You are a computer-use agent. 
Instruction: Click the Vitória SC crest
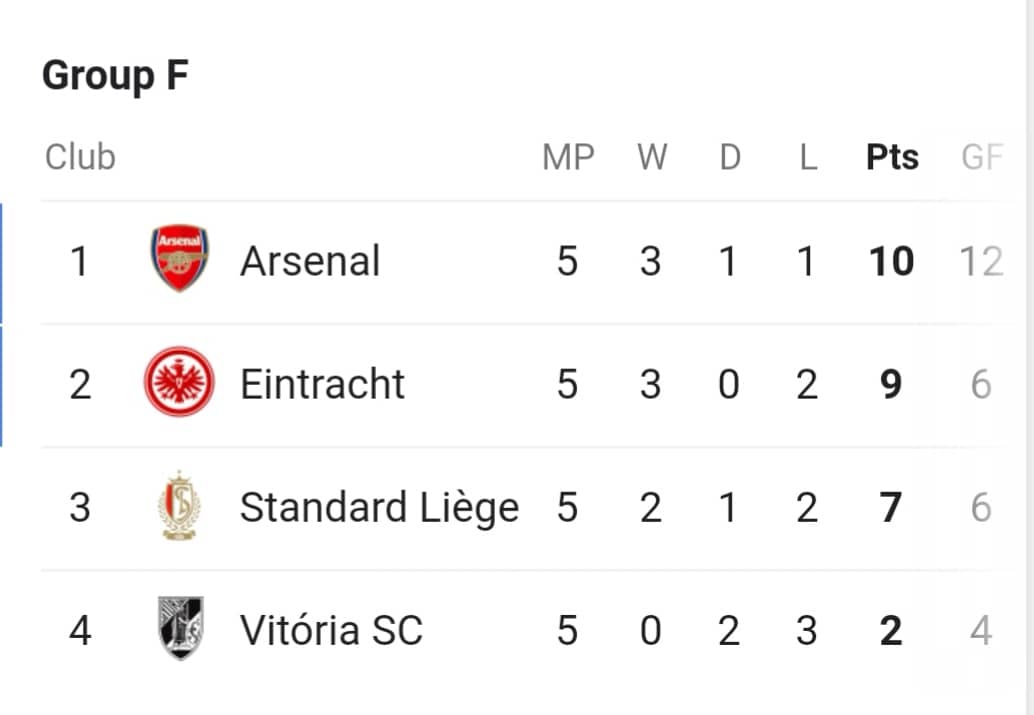[180, 628]
